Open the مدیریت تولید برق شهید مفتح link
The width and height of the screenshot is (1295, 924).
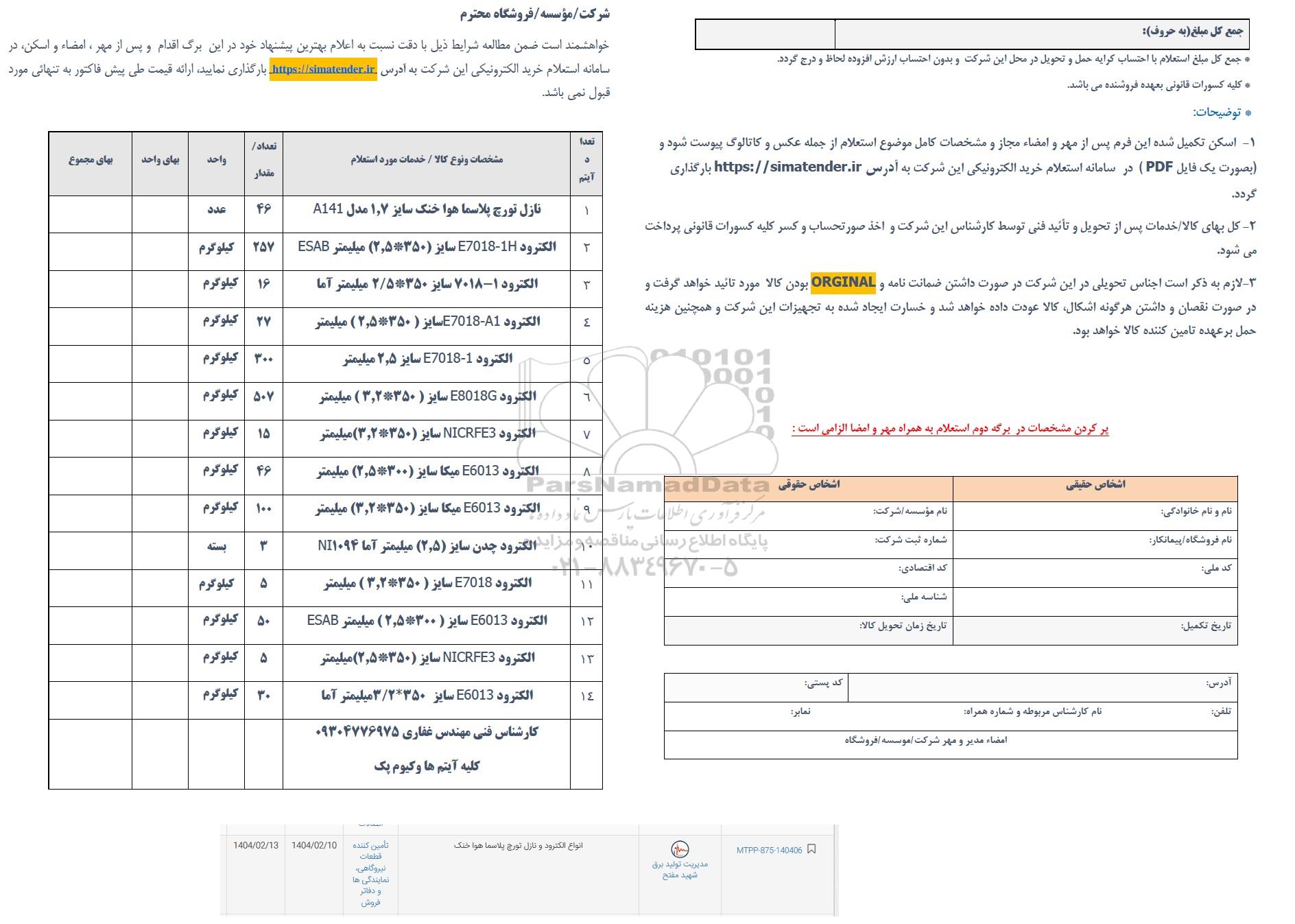pos(680,869)
